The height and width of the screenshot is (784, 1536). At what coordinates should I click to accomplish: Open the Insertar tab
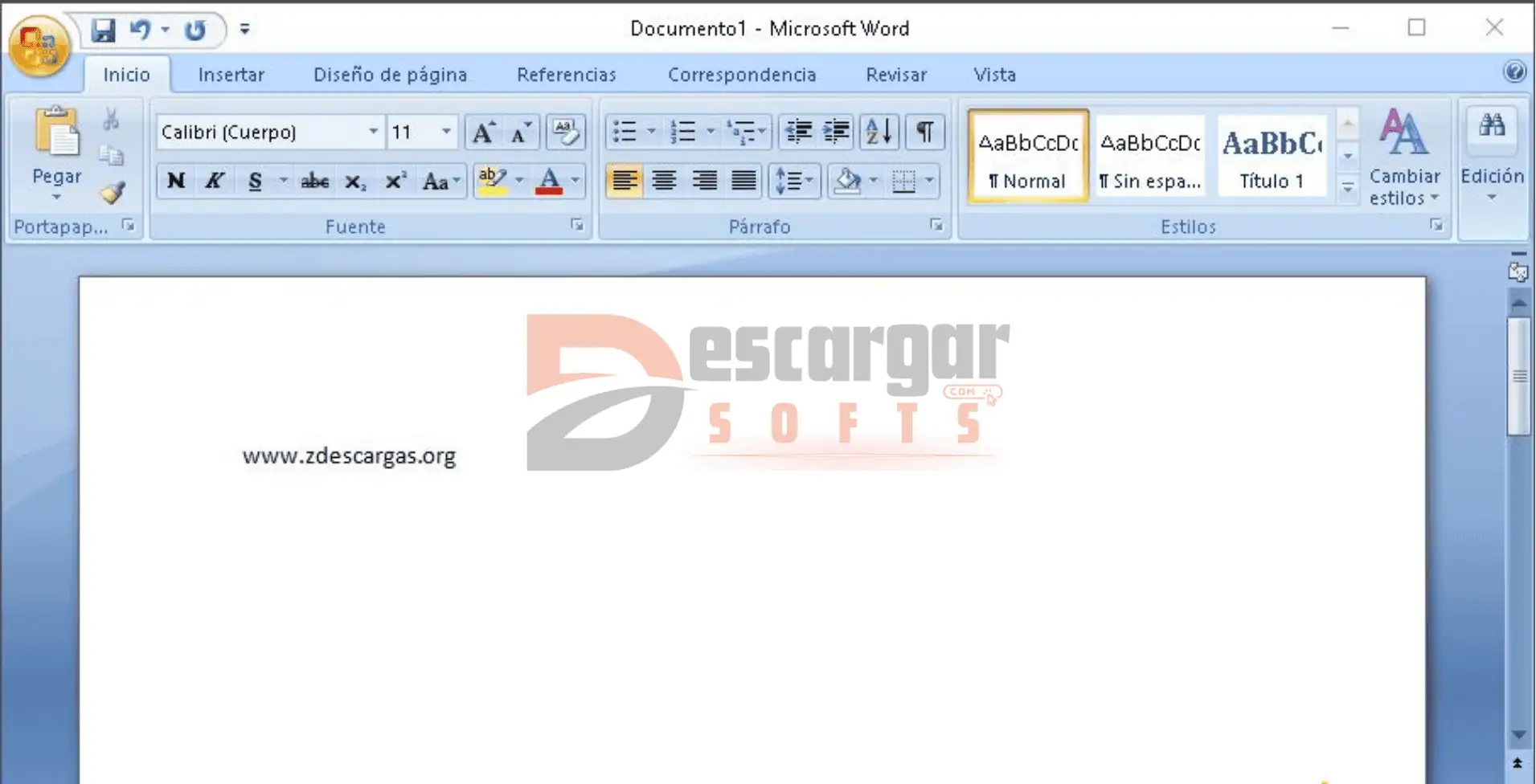point(231,75)
